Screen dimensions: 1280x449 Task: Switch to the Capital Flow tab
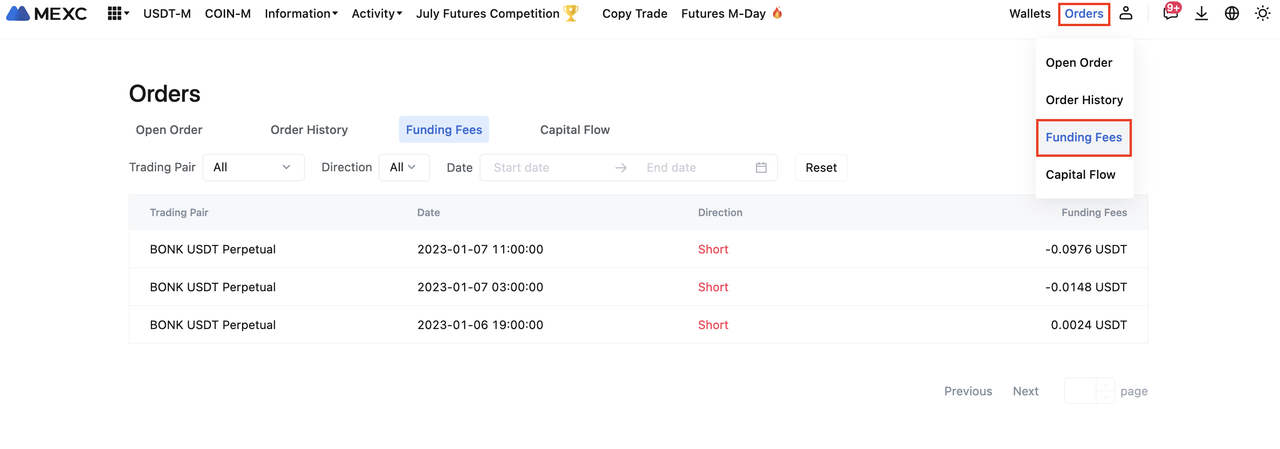coord(574,130)
